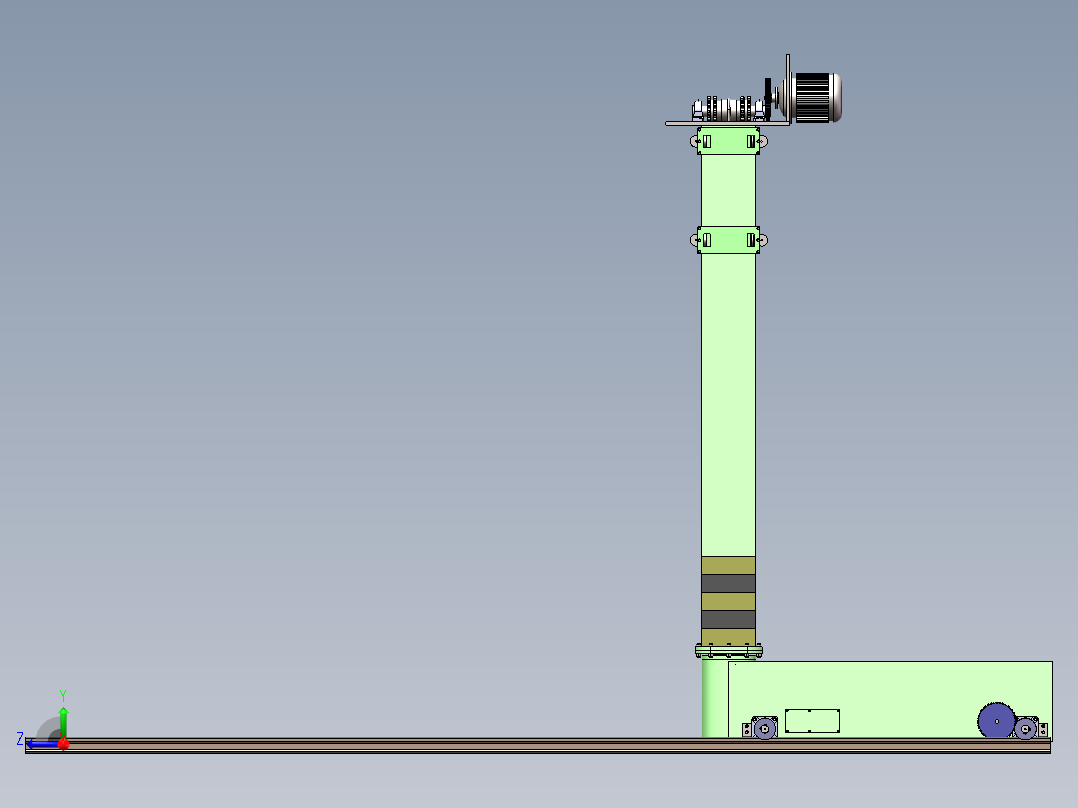This screenshot has height=808, width=1078.
Task: Select the uppermost clamp bracket on the column
Action: point(729,141)
